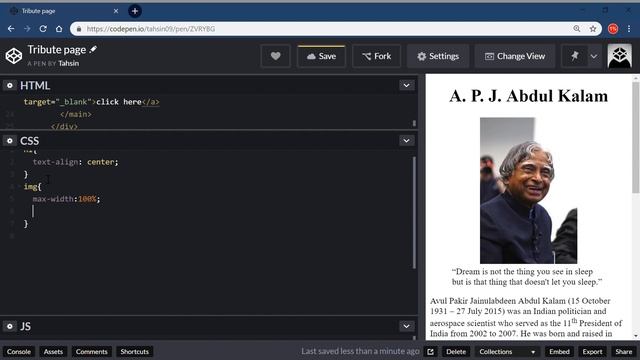Open Change View options
Viewport: 640px width, 360px height.
pyautogui.click(x=515, y=56)
